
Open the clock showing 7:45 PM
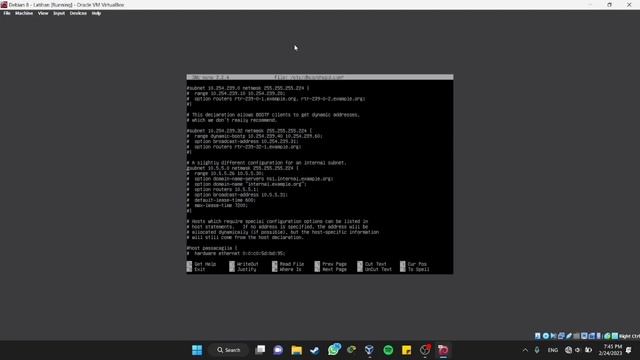point(610,350)
